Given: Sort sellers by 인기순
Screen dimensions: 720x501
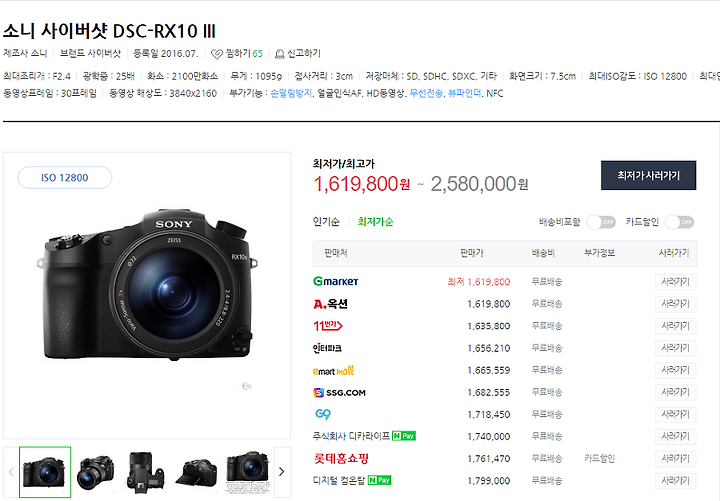Looking at the screenshot, I should [326, 222].
